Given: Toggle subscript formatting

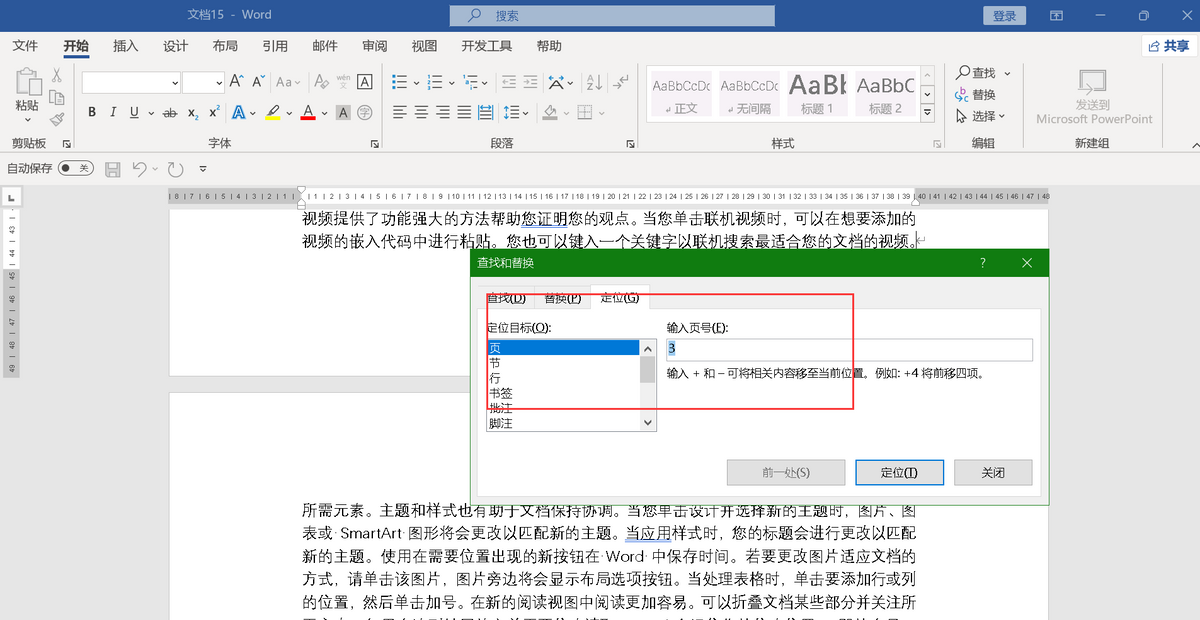Looking at the screenshot, I should click(x=192, y=113).
